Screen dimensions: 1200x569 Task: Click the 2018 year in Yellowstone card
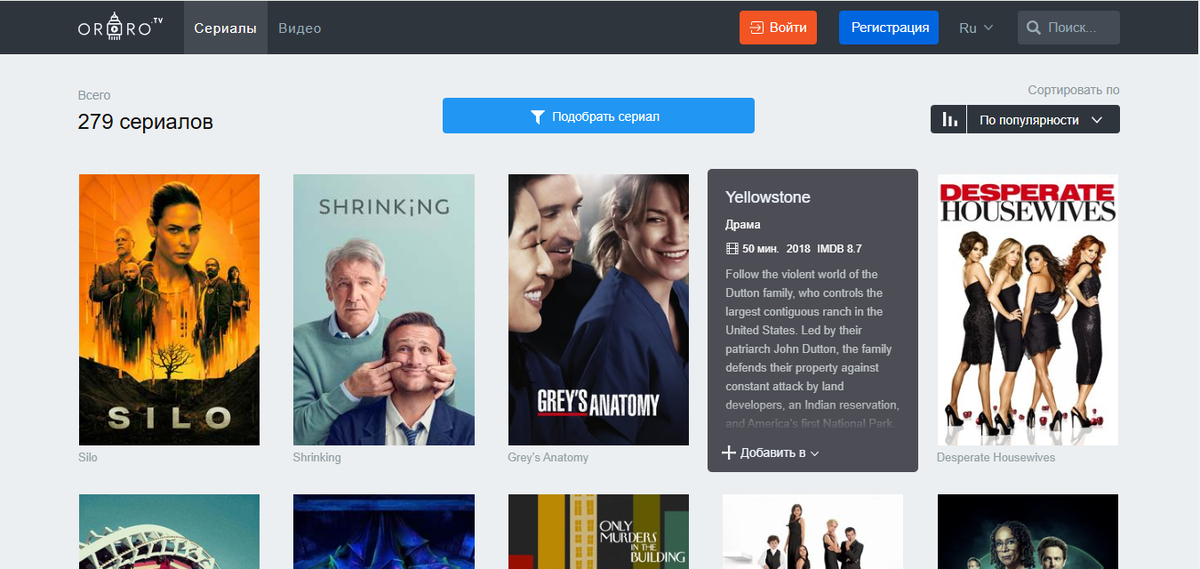pos(798,248)
